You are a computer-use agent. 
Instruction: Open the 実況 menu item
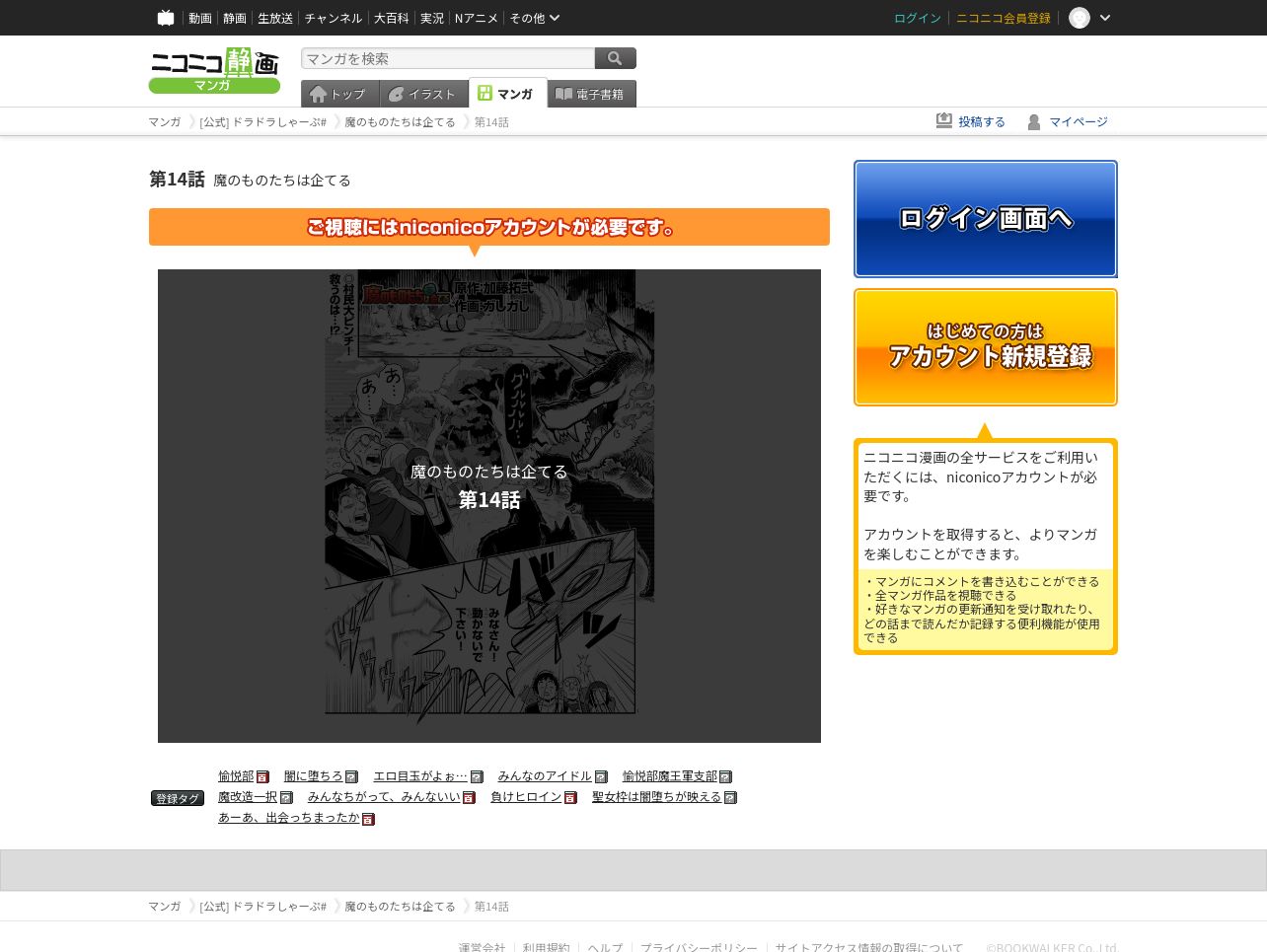pos(432,18)
